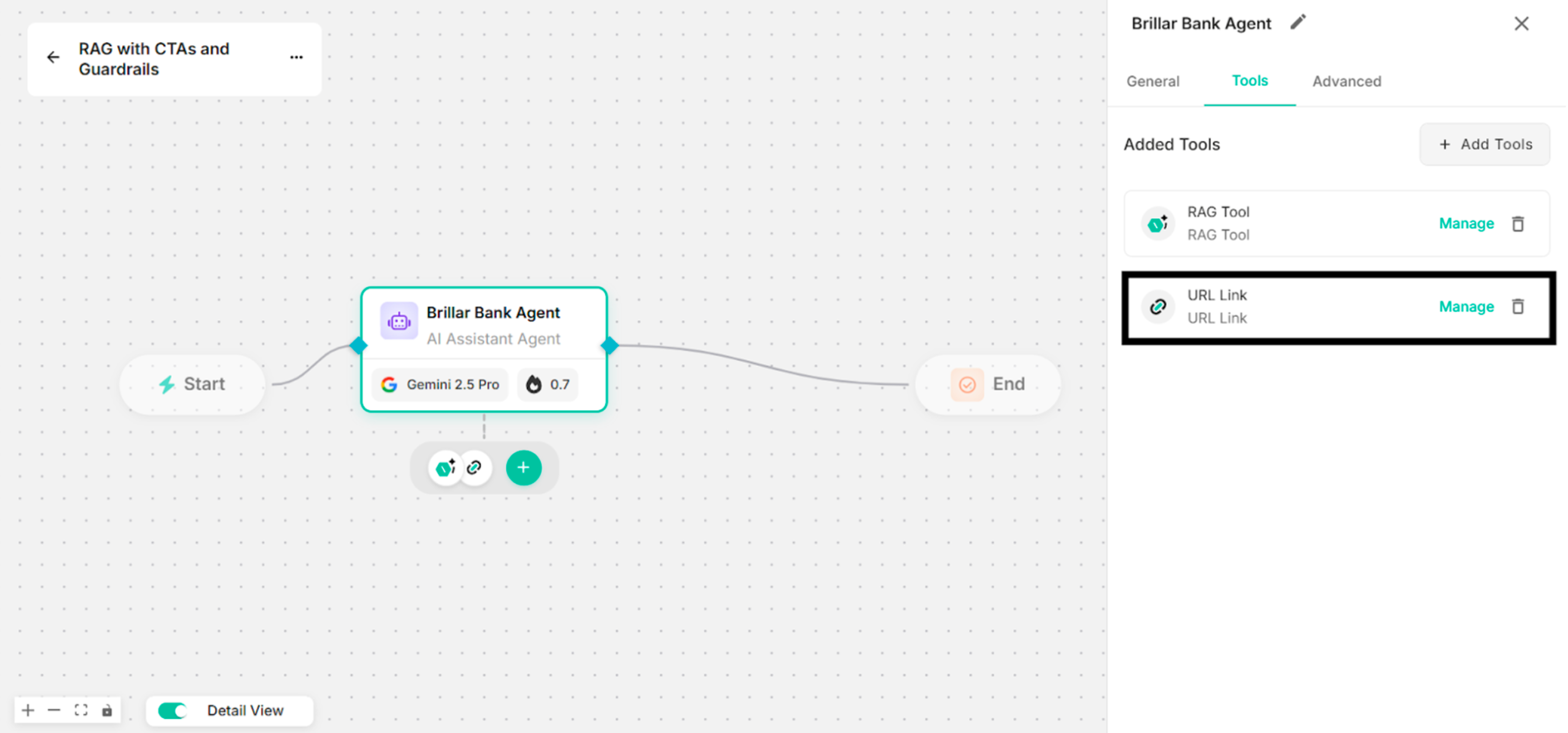Toggle the Detail View switch
The width and height of the screenshot is (1568, 733).
(172, 710)
